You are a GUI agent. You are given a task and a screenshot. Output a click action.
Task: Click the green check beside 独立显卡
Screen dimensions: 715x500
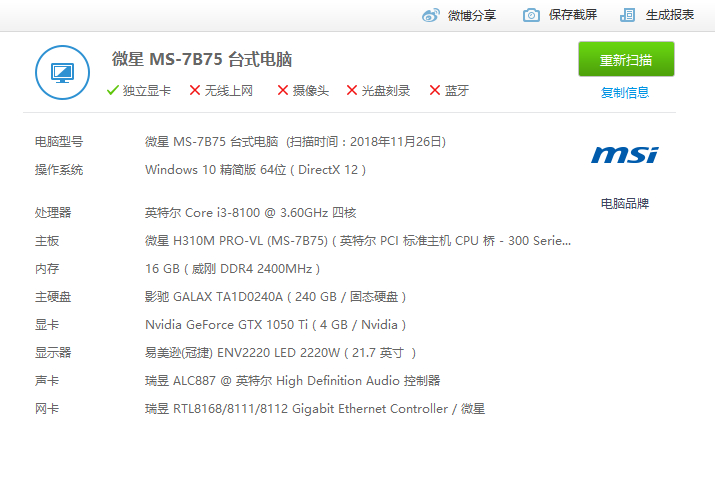[113, 90]
